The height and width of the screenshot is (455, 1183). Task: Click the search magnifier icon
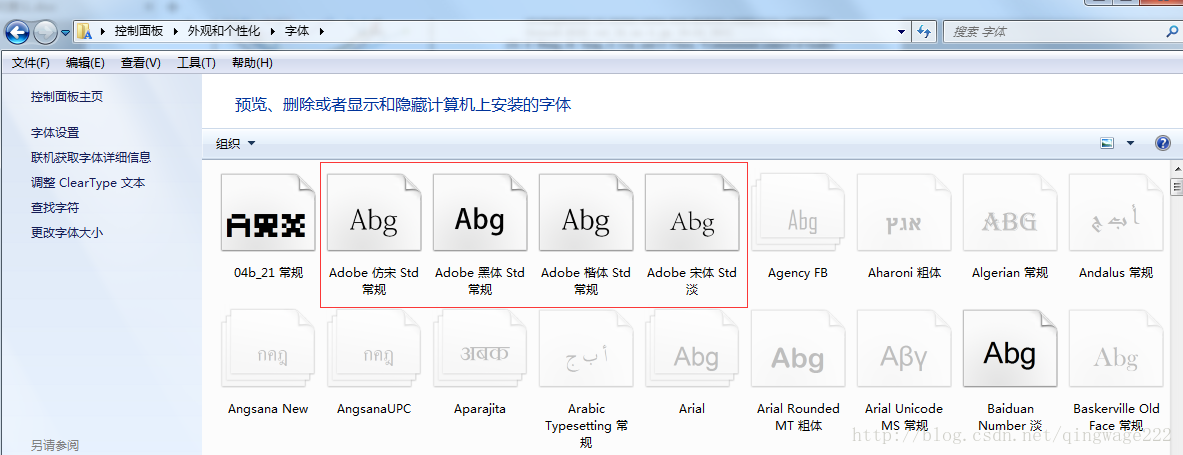point(1172,32)
